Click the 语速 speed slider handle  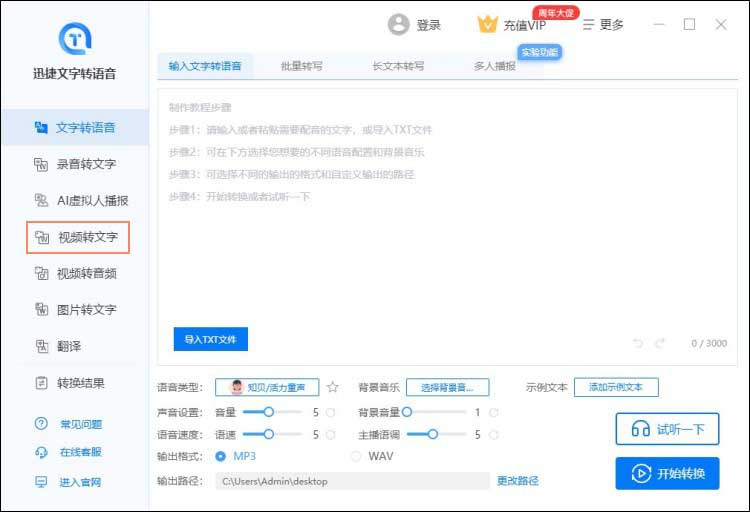(x=268, y=434)
